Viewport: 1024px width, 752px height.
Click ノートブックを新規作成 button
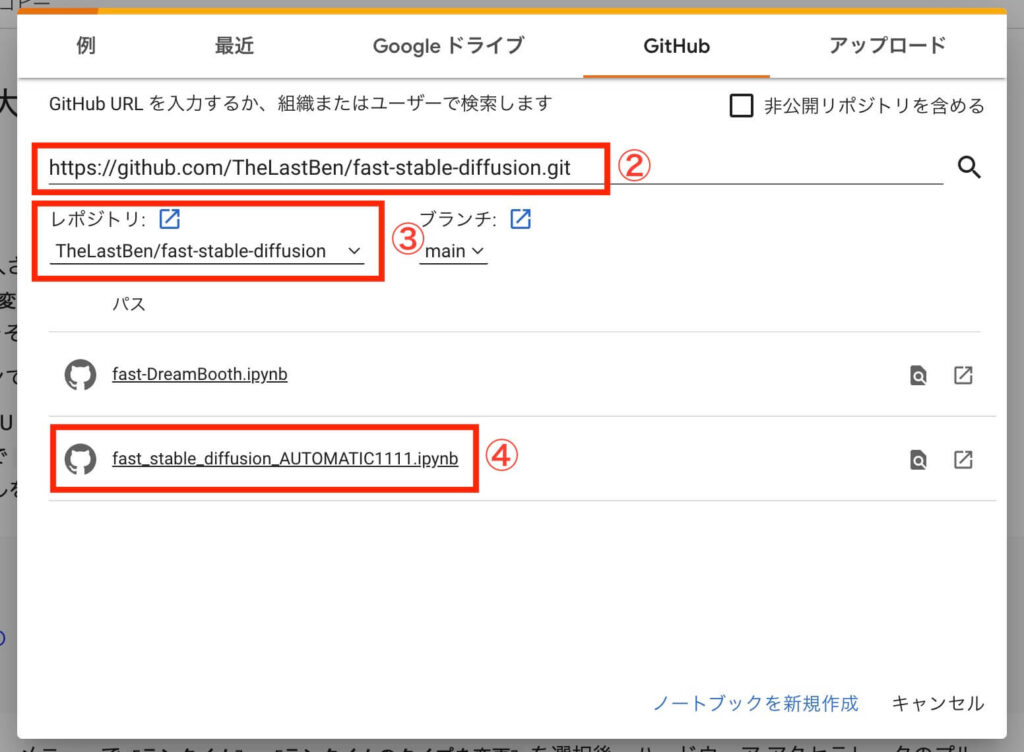(756, 703)
